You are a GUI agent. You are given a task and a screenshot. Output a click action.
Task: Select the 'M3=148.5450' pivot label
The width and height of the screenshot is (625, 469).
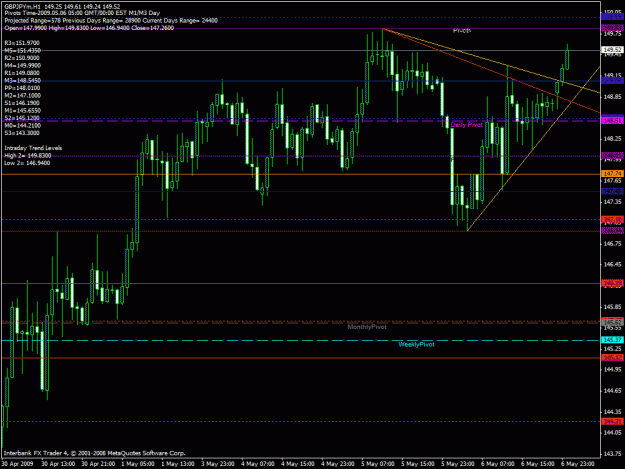pyautogui.click(x=22, y=80)
